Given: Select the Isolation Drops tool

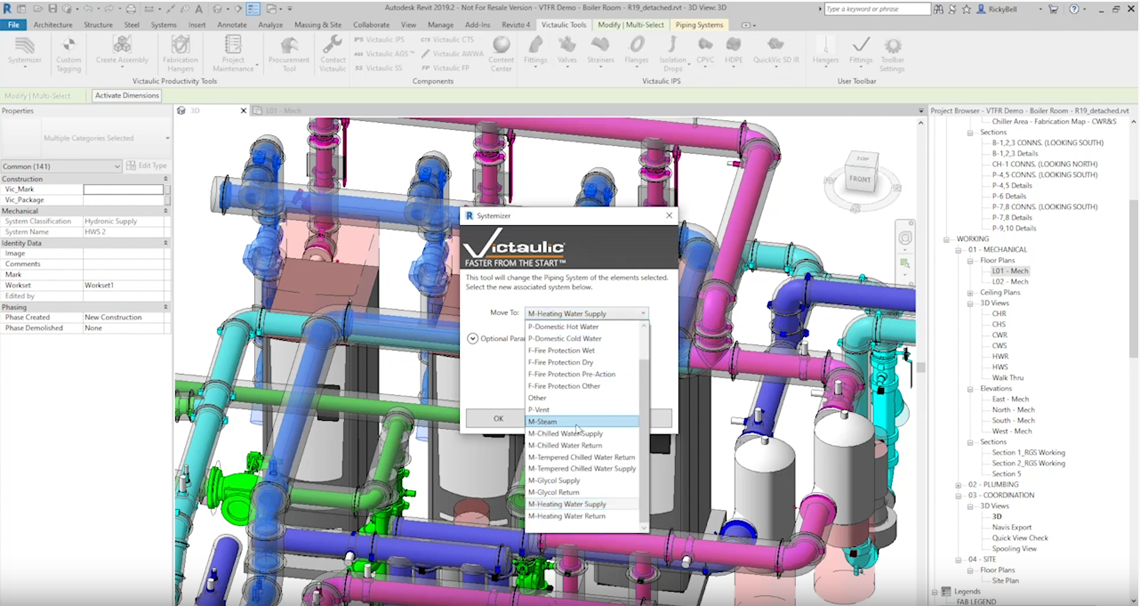Looking at the screenshot, I should (673, 52).
